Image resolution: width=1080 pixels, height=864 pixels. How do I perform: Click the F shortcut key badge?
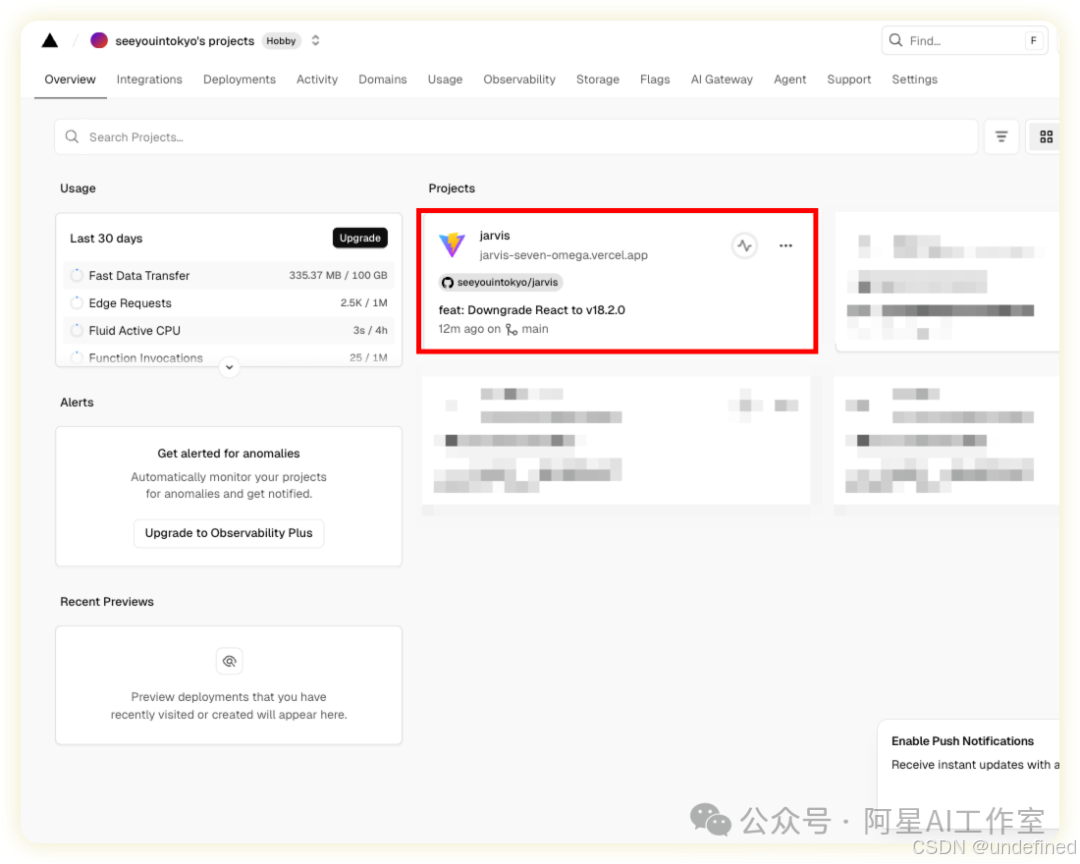pyautogui.click(x=1033, y=41)
